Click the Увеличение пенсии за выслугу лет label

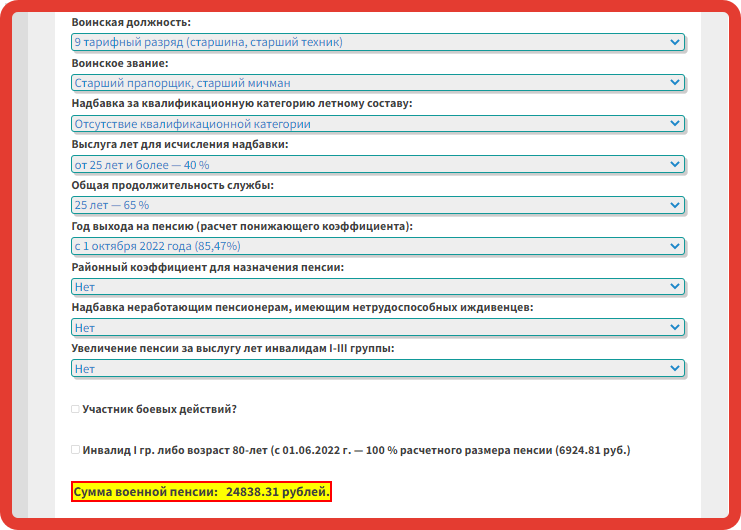point(233,349)
